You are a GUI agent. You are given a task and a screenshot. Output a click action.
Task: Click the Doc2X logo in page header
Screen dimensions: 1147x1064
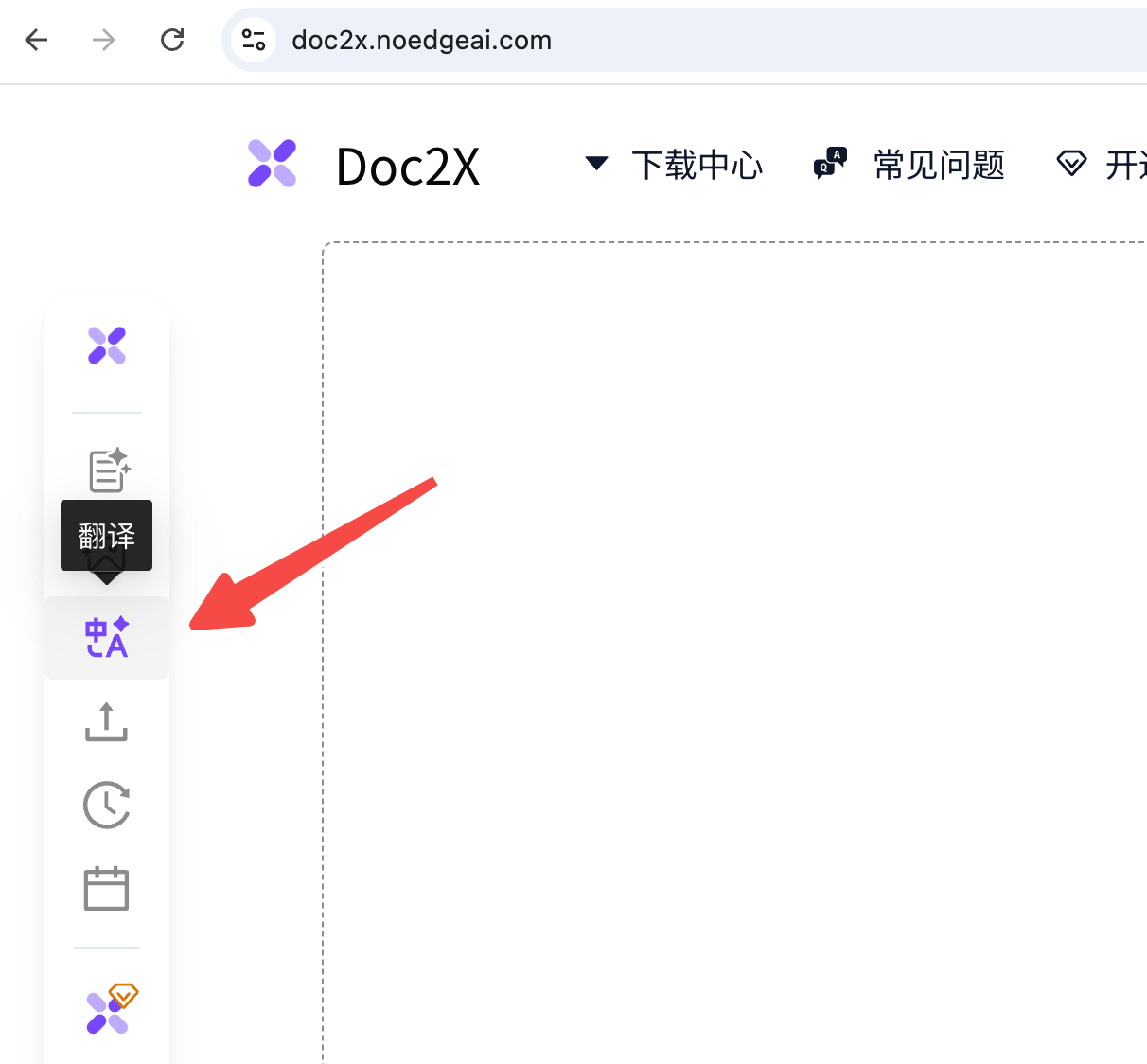tap(273, 164)
